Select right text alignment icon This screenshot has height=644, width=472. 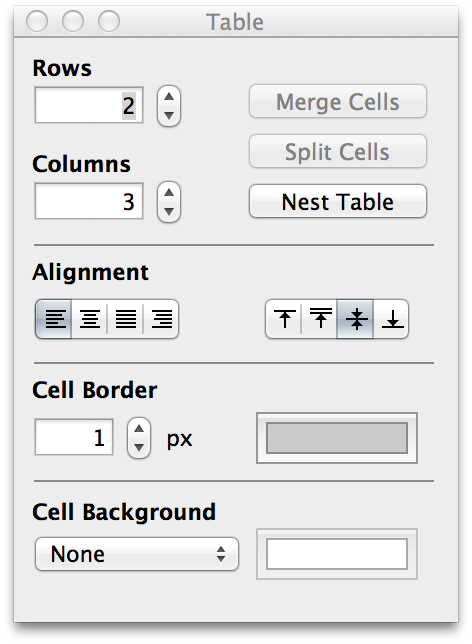coord(161,319)
